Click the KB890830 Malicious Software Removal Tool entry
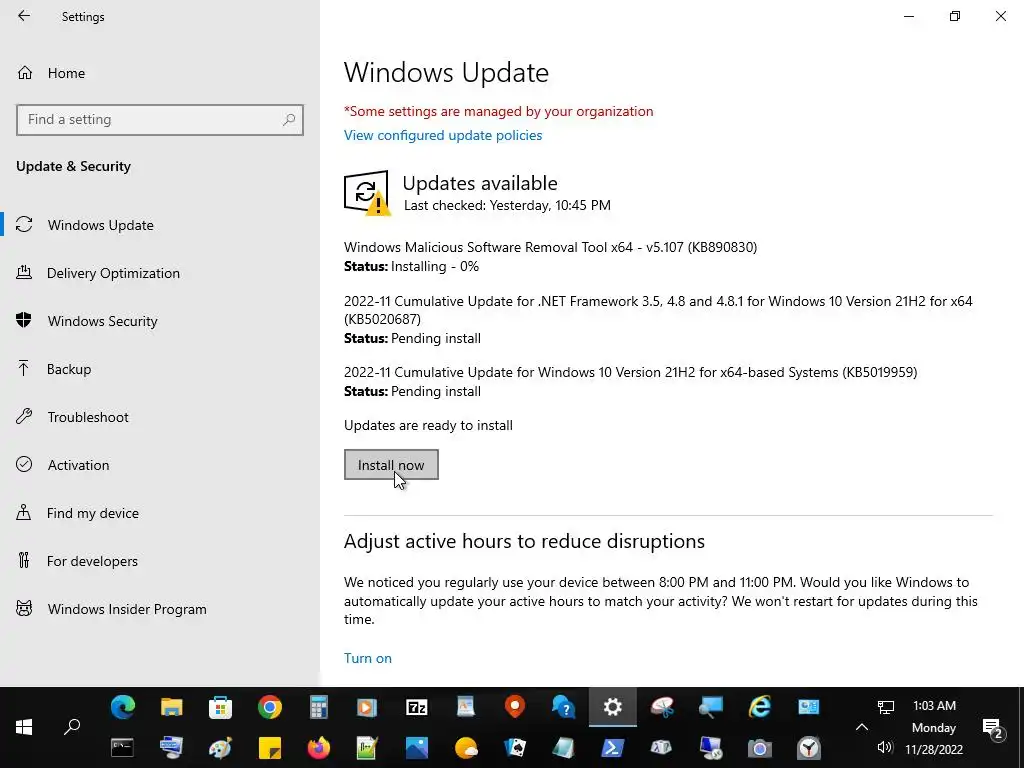The image size is (1024, 768). pos(551,248)
